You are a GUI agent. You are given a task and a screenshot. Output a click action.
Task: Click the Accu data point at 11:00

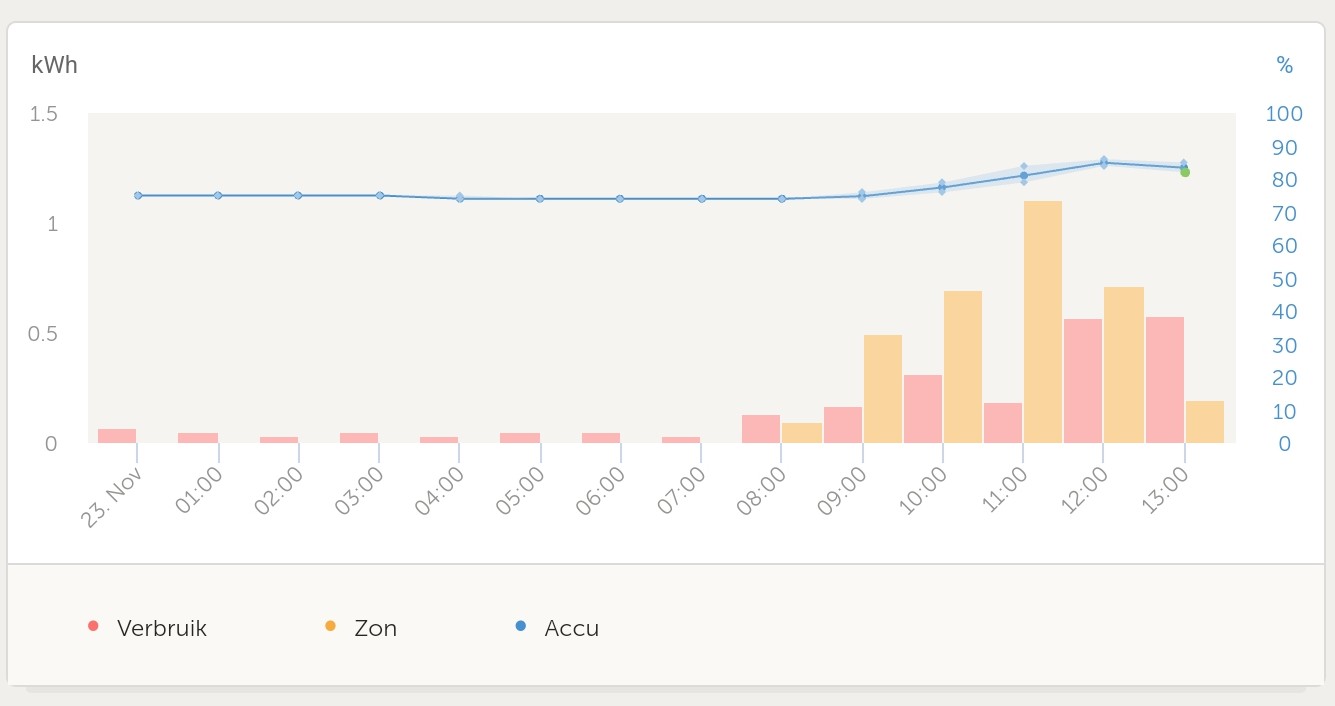click(x=1024, y=176)
